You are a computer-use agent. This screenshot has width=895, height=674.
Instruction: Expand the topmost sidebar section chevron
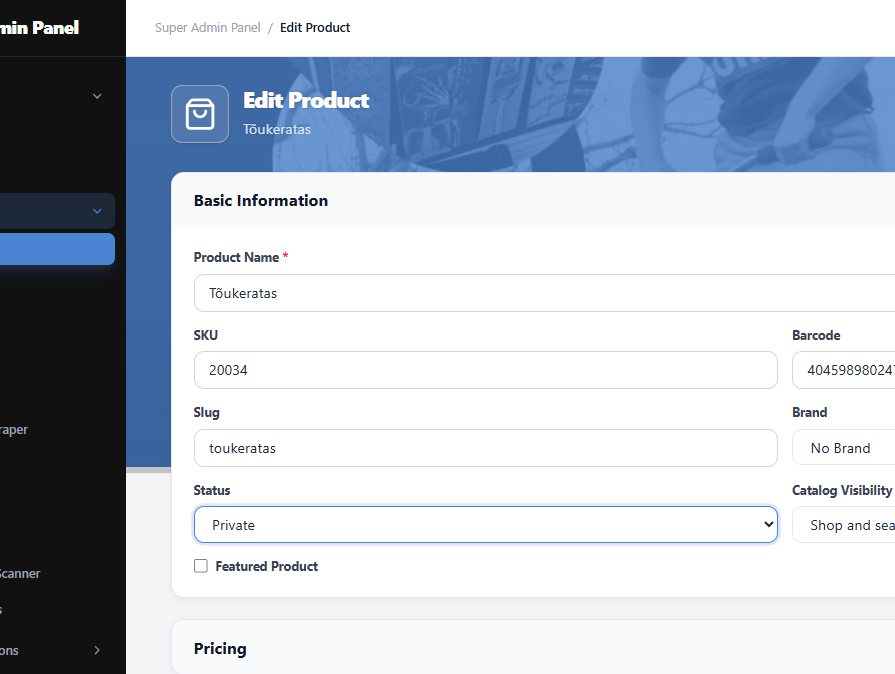[97, 96]
